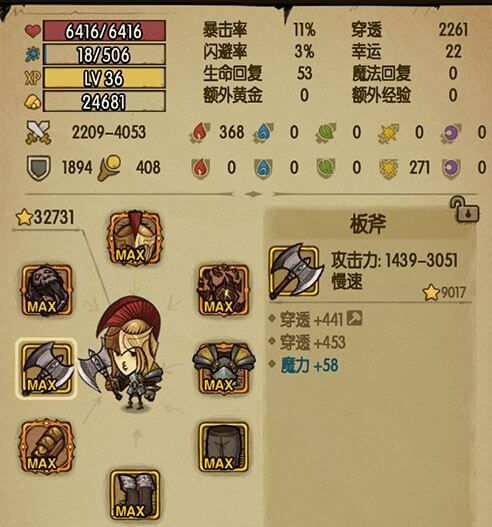Viewport: 492px width, 527px height.
Task: Click the yellow LV 36 experience bar
Action: pyautogui.click(x=104, y=78)
